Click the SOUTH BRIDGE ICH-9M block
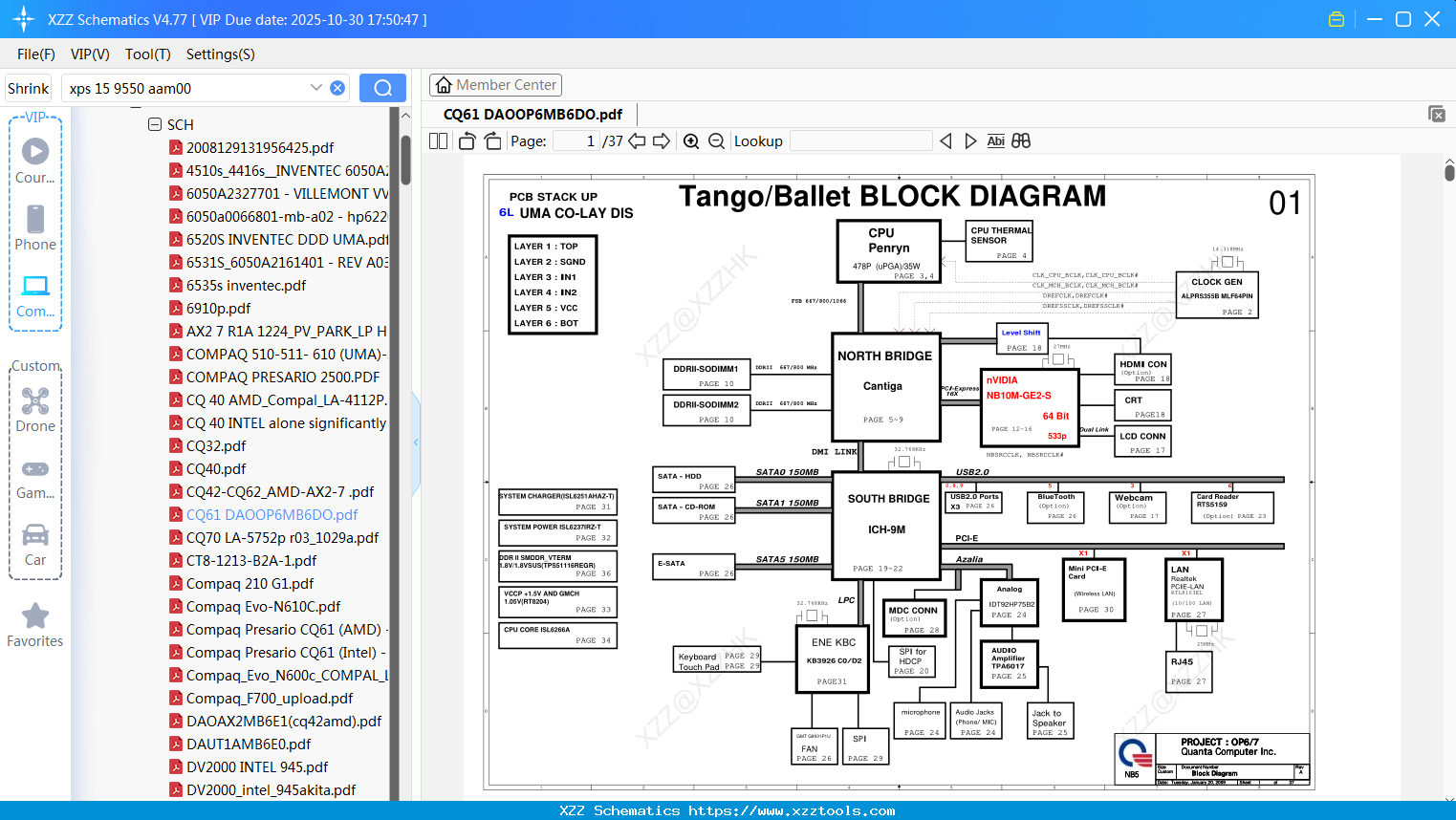This screenshot has height=820, width=1456. [888, 526]
